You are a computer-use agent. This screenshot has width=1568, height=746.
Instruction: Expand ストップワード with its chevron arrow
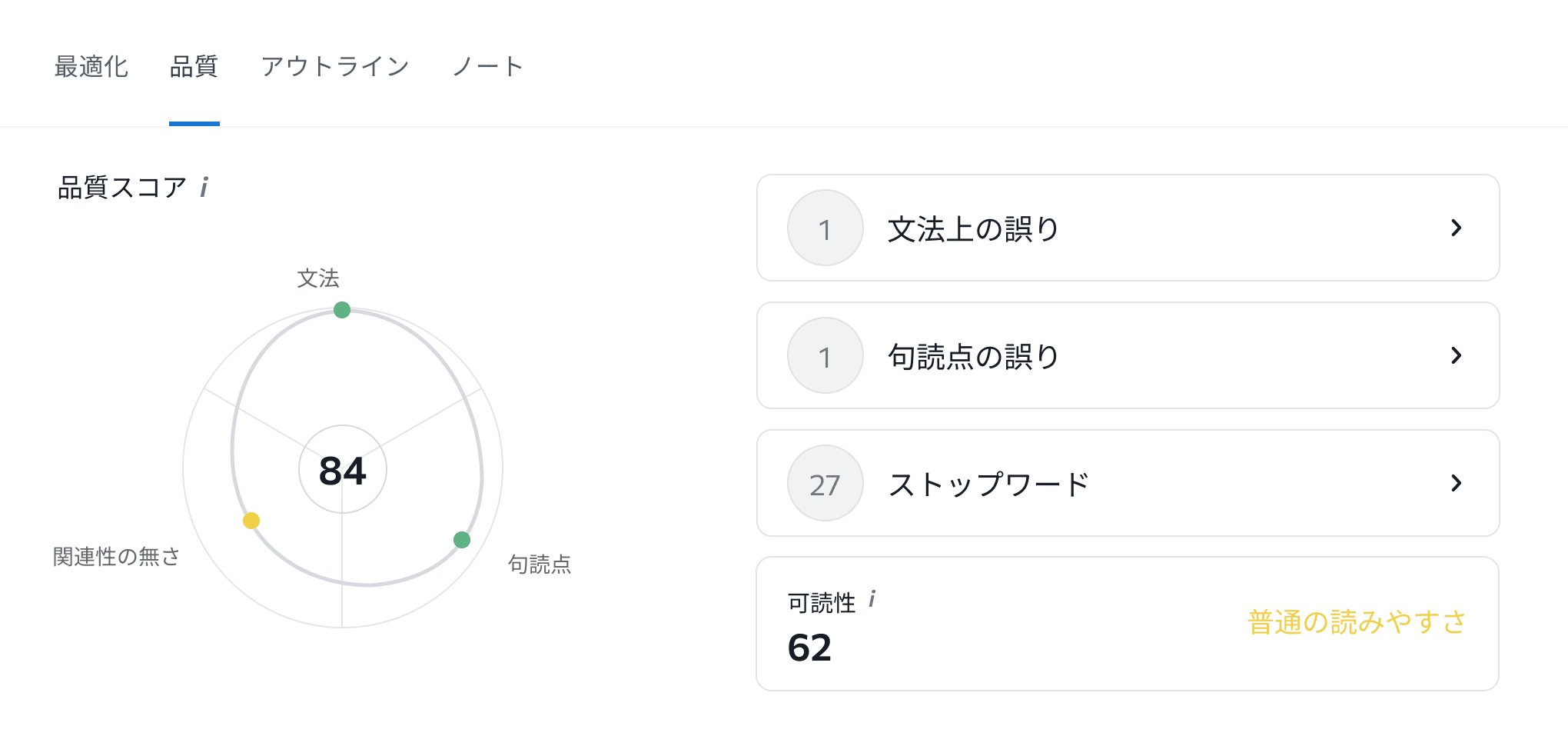[1456, 483]
